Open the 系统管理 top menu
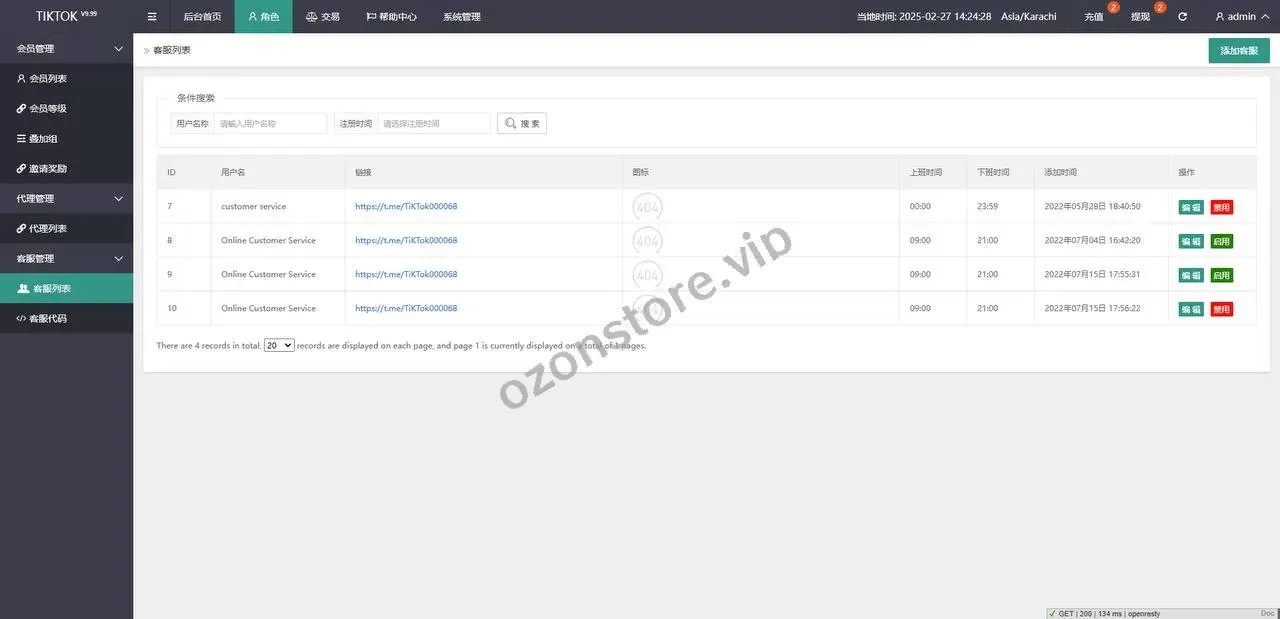This screenshot has width=1280, height=619. point(461,17)
